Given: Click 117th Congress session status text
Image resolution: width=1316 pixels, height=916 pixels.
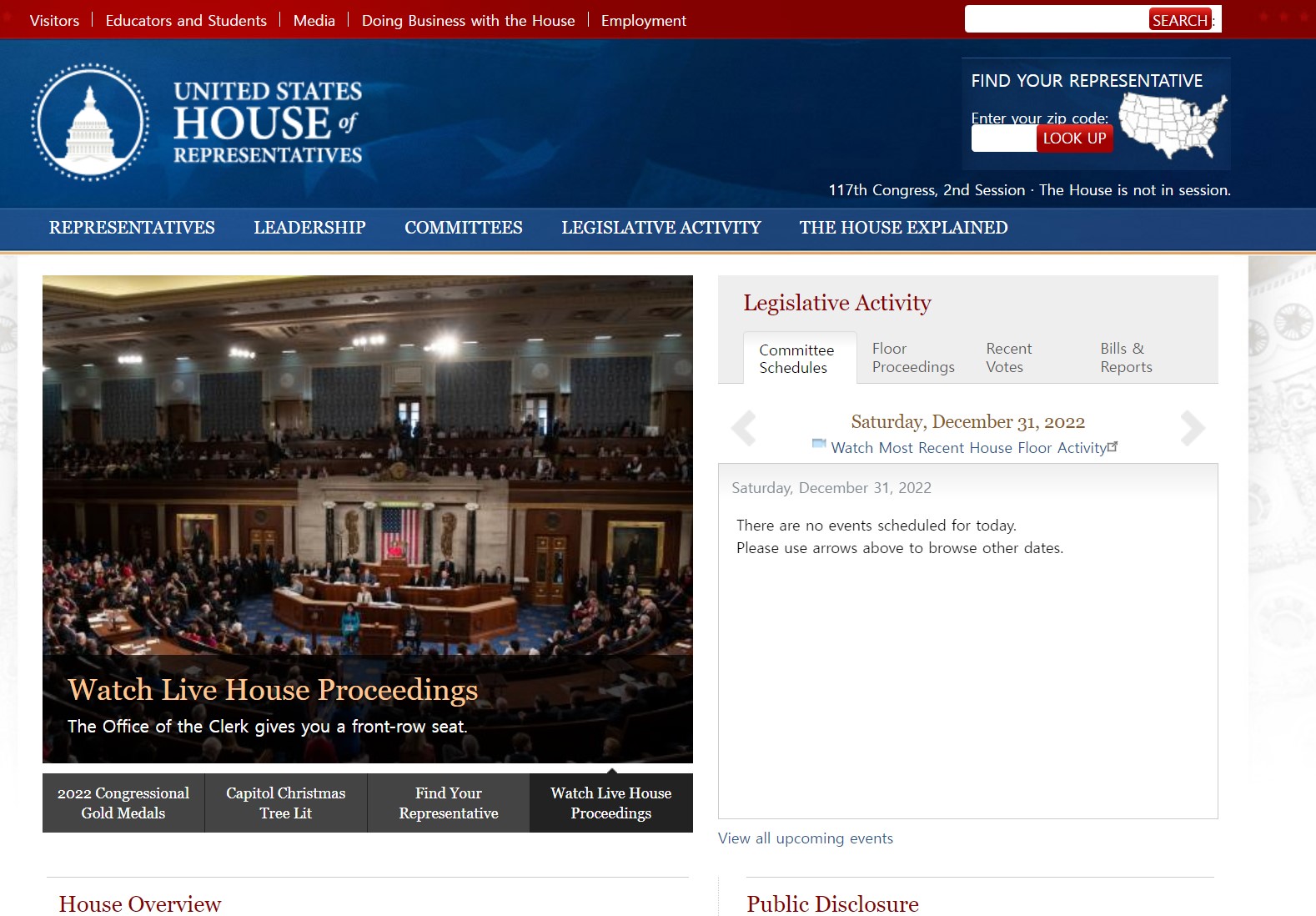Looking at the screenshot, I should pos(1029,190).
